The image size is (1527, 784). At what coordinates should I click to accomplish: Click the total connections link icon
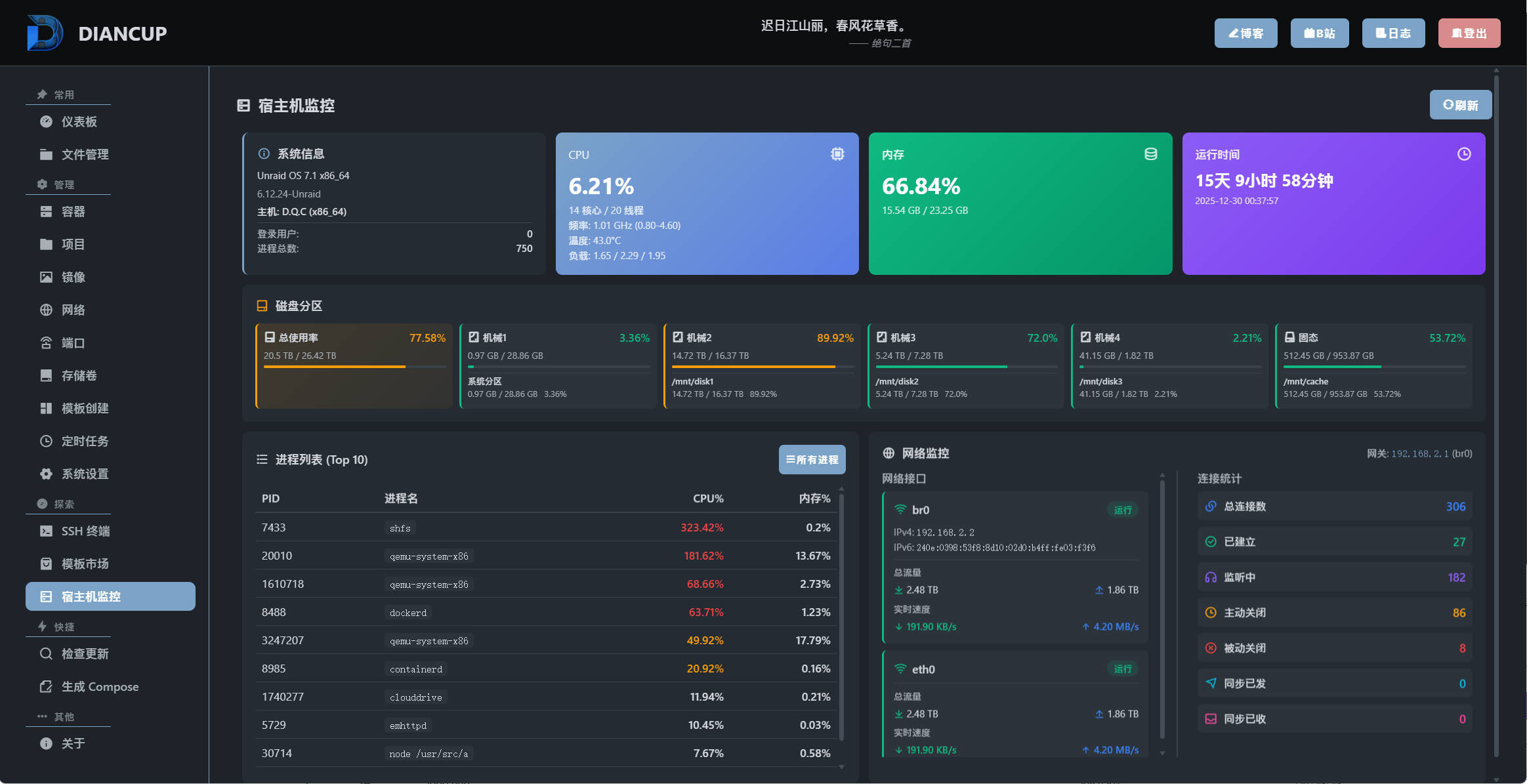1211,506
